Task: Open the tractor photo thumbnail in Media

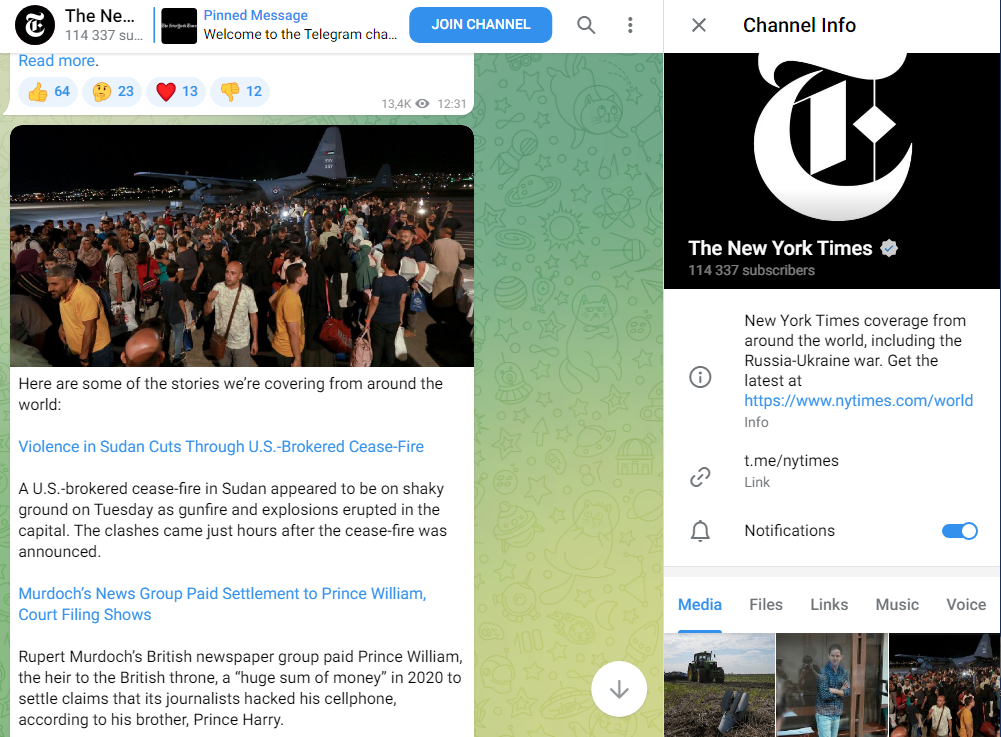Action: point(719,685)
